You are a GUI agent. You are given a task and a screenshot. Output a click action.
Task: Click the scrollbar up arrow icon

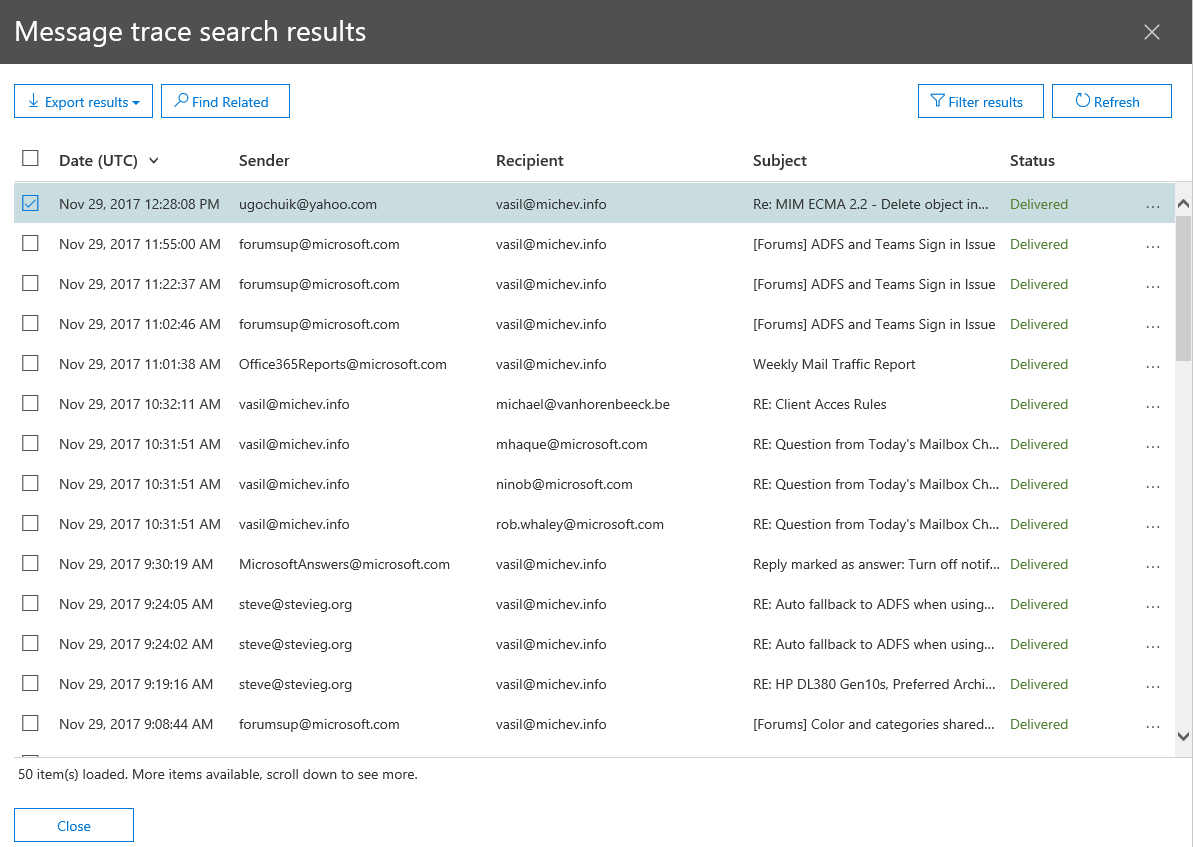1184,202
